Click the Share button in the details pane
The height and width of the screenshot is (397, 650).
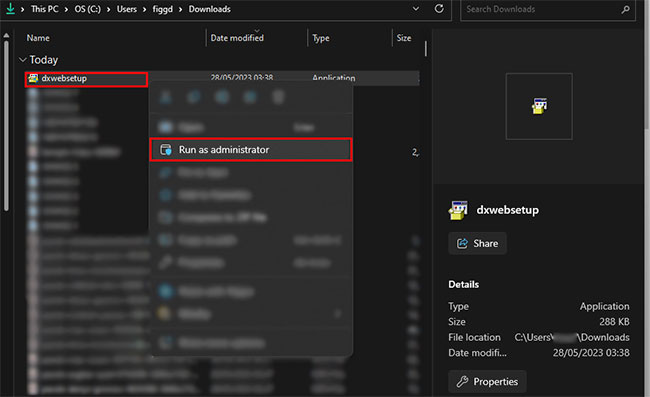(477, 243)
